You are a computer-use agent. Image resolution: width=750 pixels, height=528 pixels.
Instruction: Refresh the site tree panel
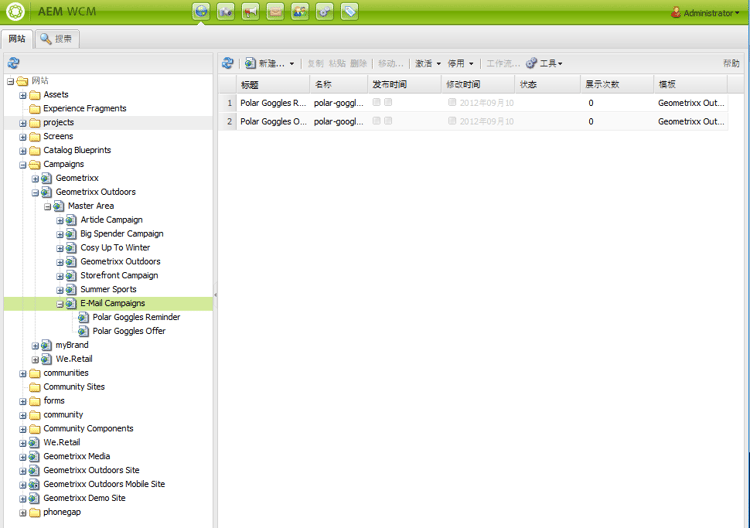tap(13, 63)
